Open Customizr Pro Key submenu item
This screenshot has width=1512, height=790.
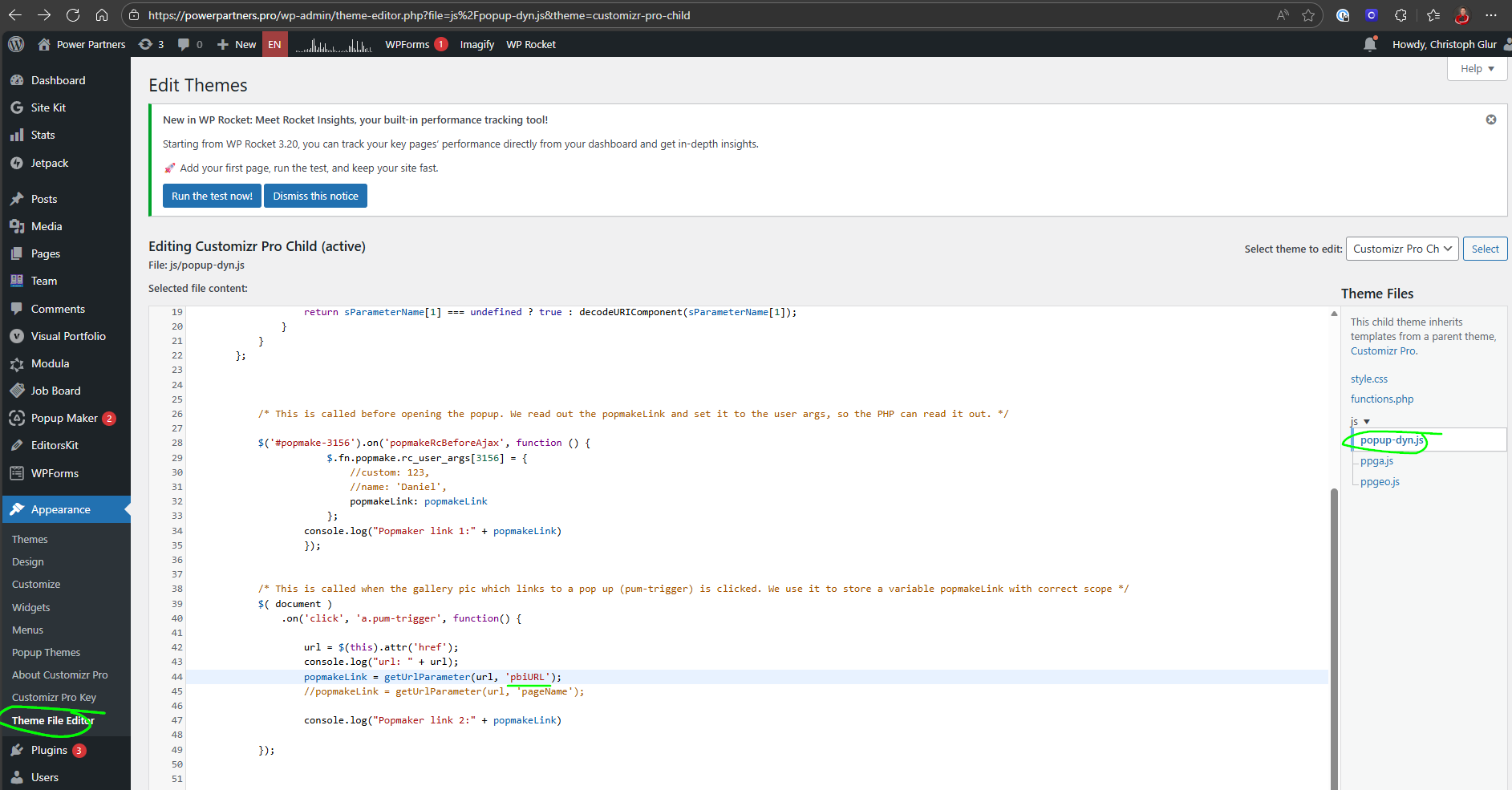click(54, 697)
